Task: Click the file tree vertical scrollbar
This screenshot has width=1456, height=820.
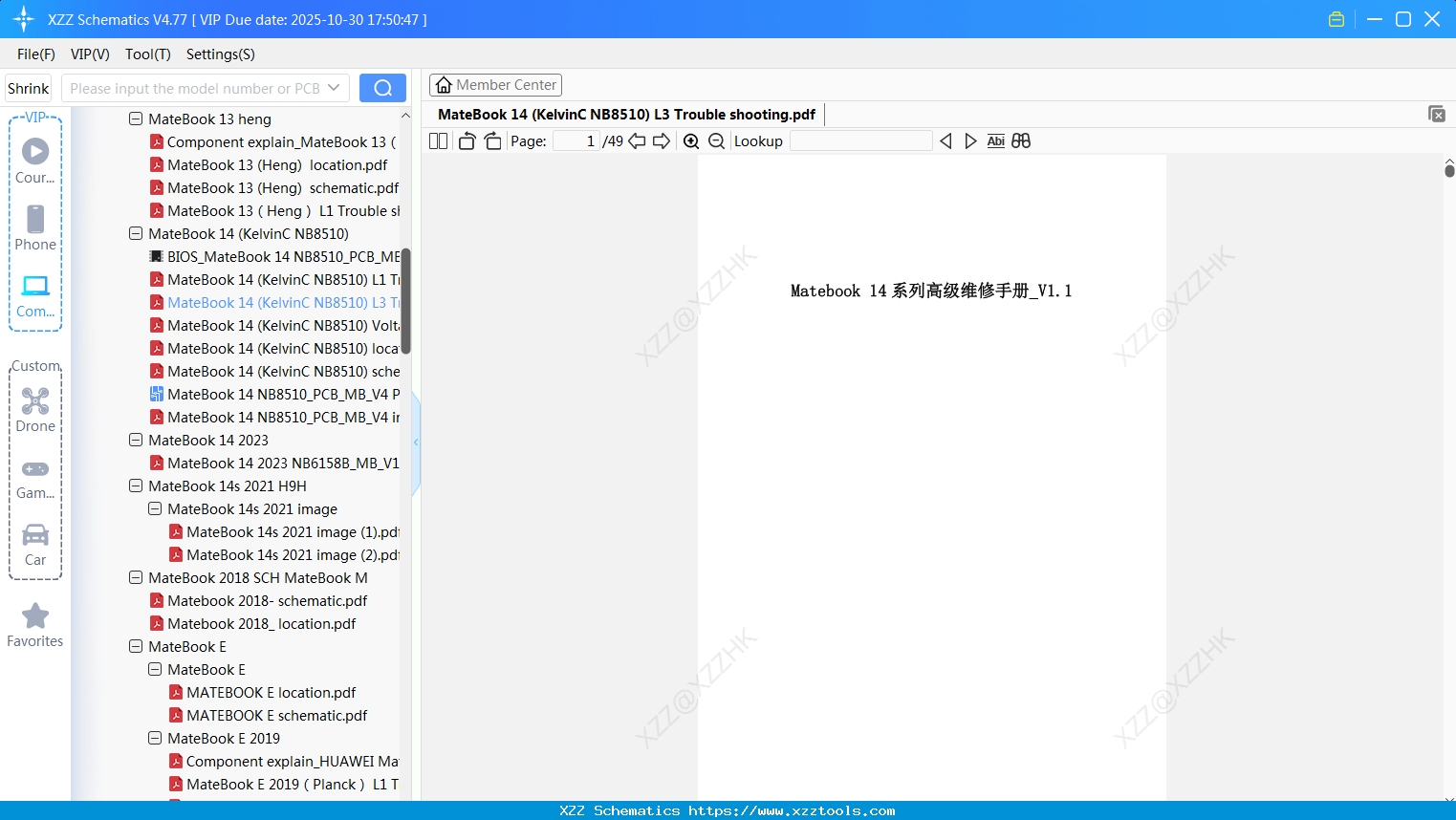Action: [x=405, y=301]
